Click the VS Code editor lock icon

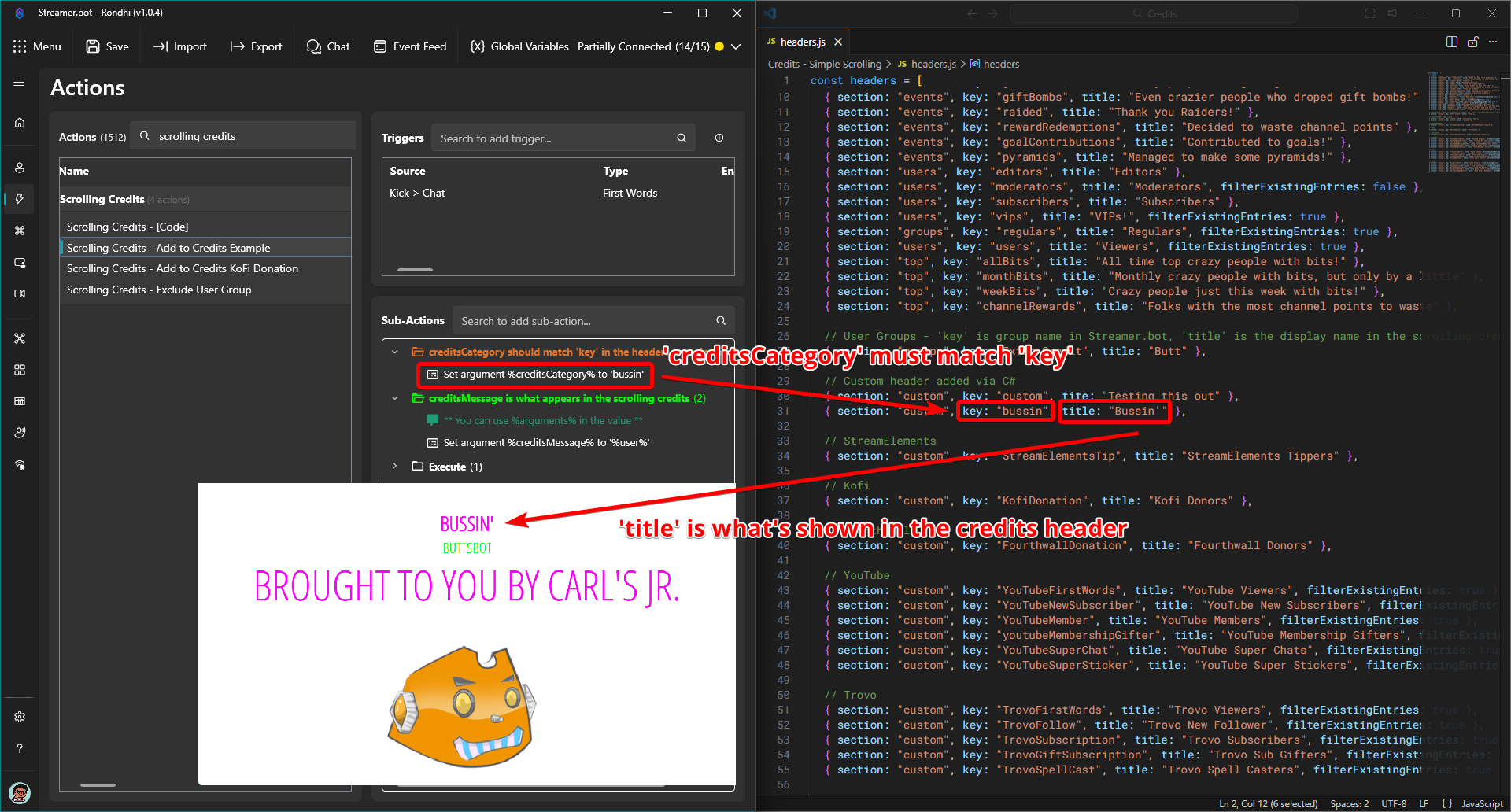tap(1473, 42)
